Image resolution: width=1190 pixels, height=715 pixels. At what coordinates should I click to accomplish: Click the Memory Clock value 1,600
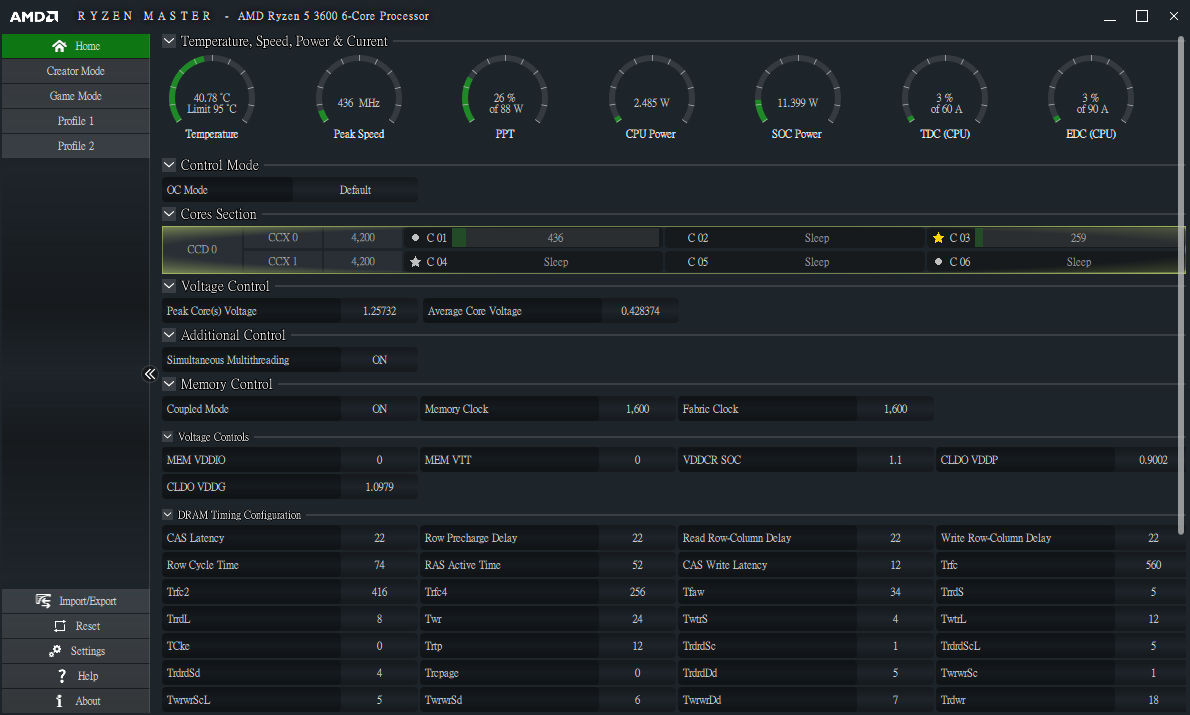pos(638,409)
